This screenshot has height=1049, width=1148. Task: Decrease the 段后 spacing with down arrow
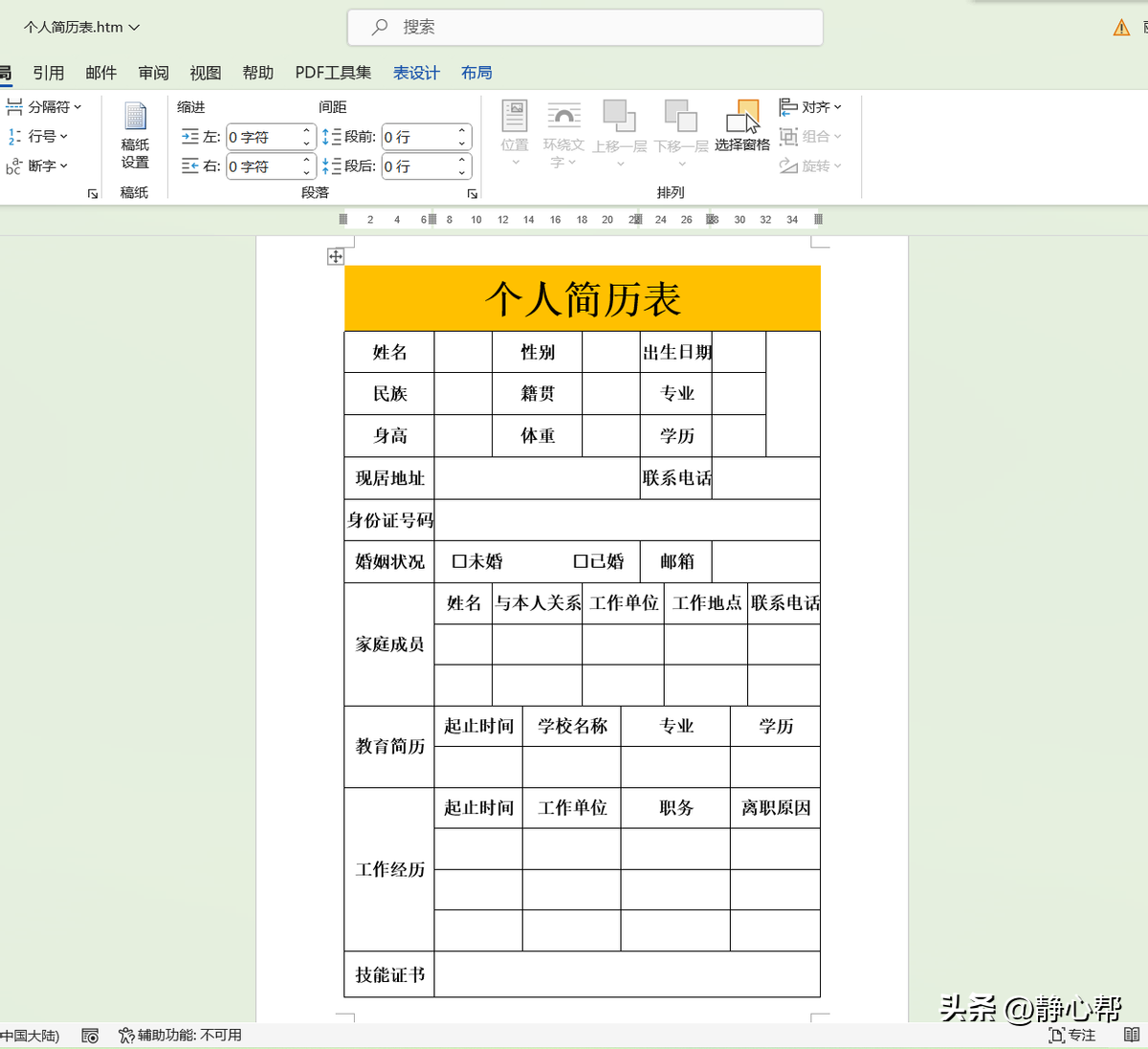point(462,173)
